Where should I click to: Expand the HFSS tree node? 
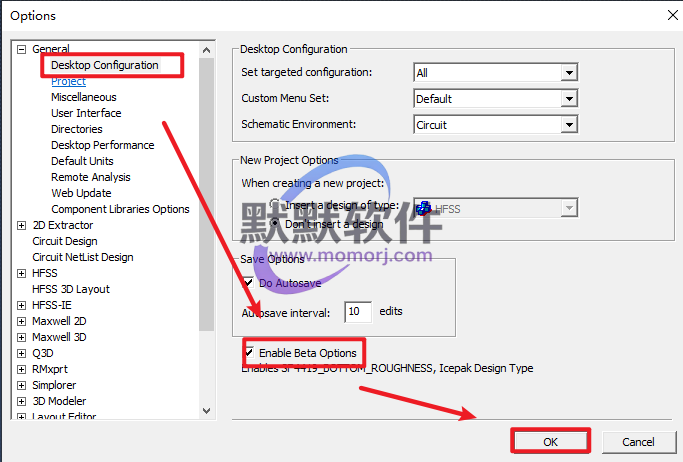(x=22, y=273)
